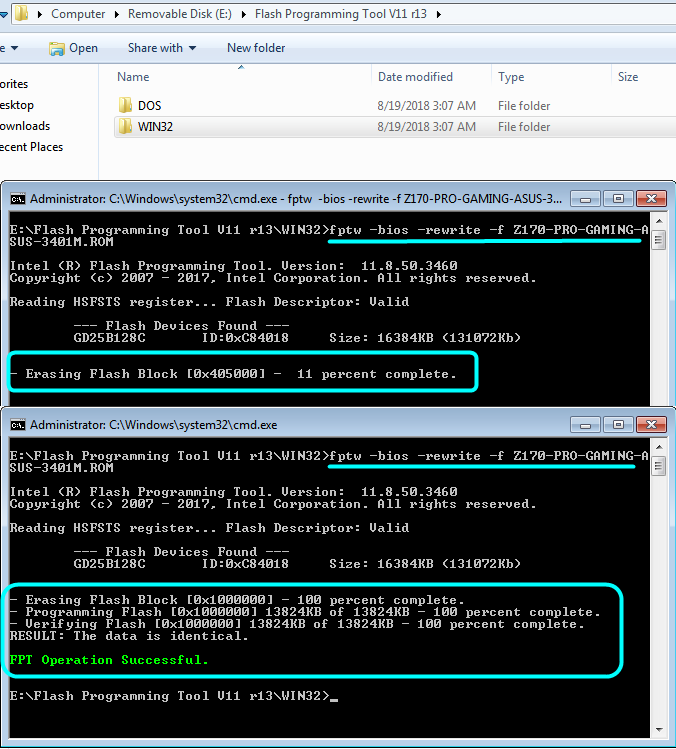This screenshot has width=676, height=749.
Task: Click scrollbar thumb in upper cmd window
Action: pos(659,240)
